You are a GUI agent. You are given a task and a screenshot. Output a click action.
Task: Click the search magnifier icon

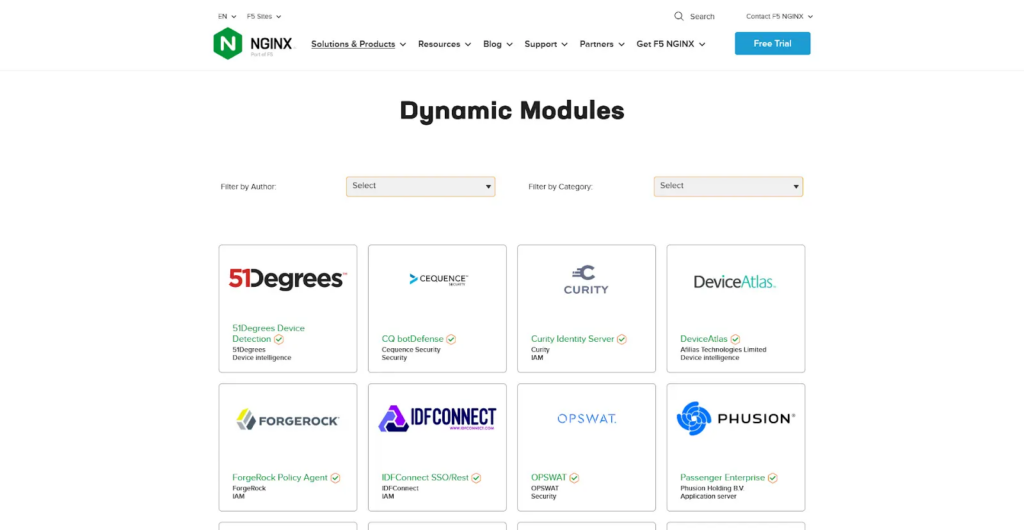point(679,16)
